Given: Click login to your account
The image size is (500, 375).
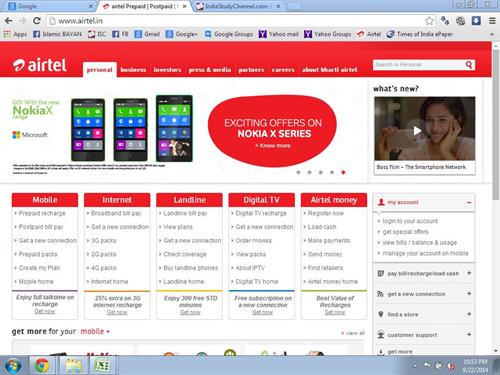Looking at the screenshot, I should tap(410, 221).
